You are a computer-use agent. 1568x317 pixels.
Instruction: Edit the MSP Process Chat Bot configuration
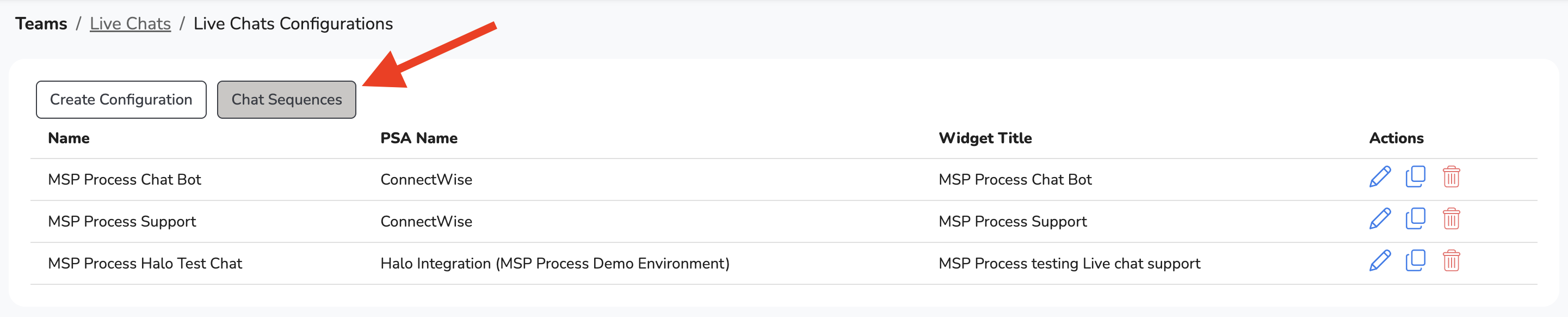(x=1379, y=178)
